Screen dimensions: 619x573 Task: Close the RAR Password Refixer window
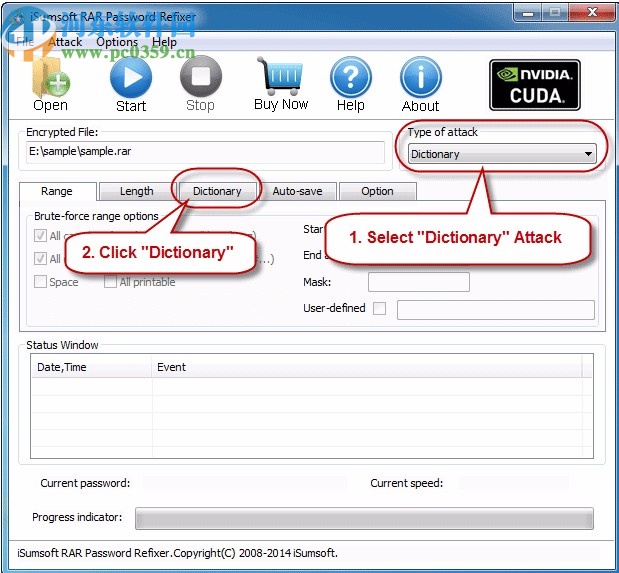pos(592,13)
